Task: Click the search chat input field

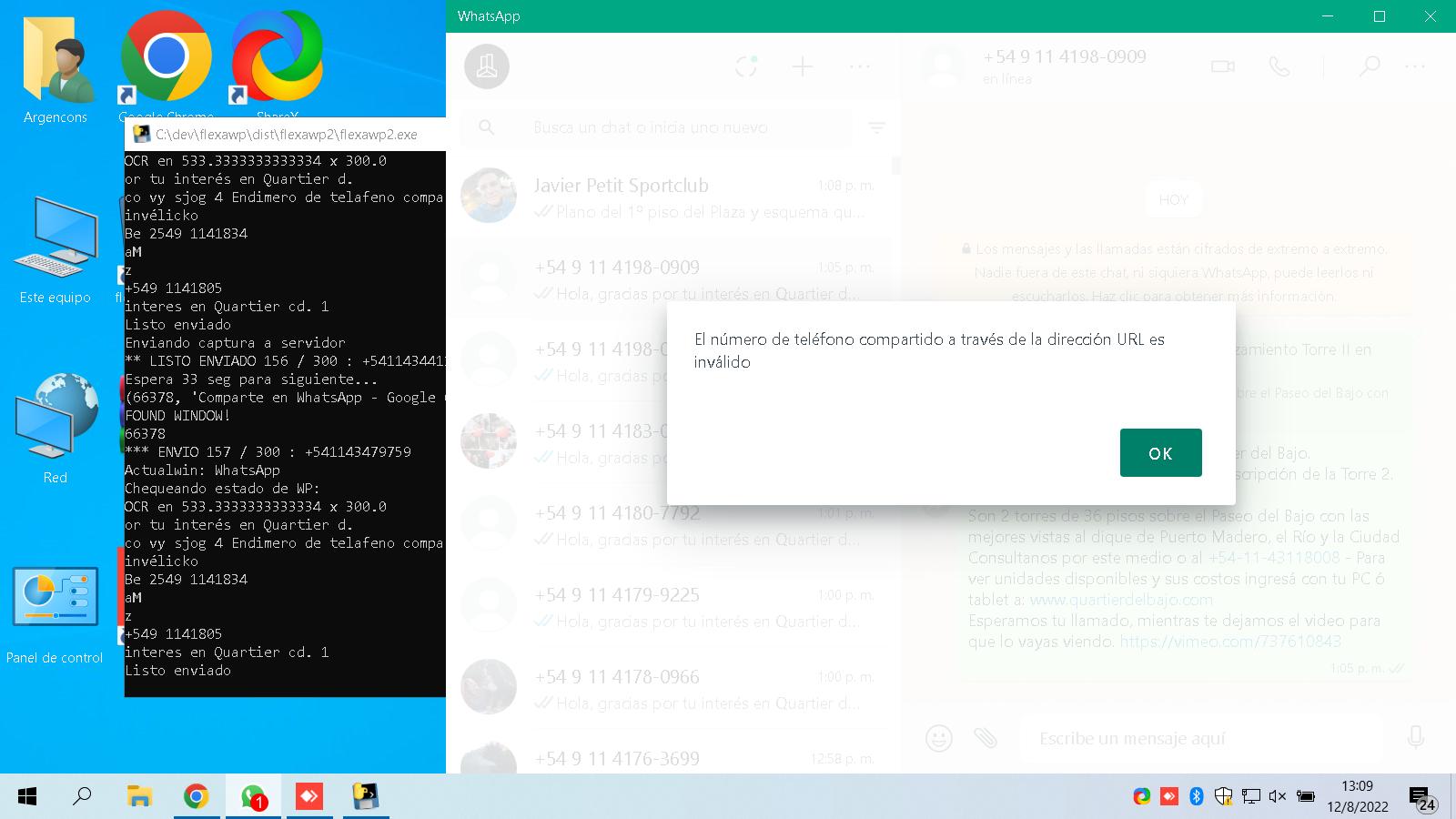Action: click(x=655, y=127)
